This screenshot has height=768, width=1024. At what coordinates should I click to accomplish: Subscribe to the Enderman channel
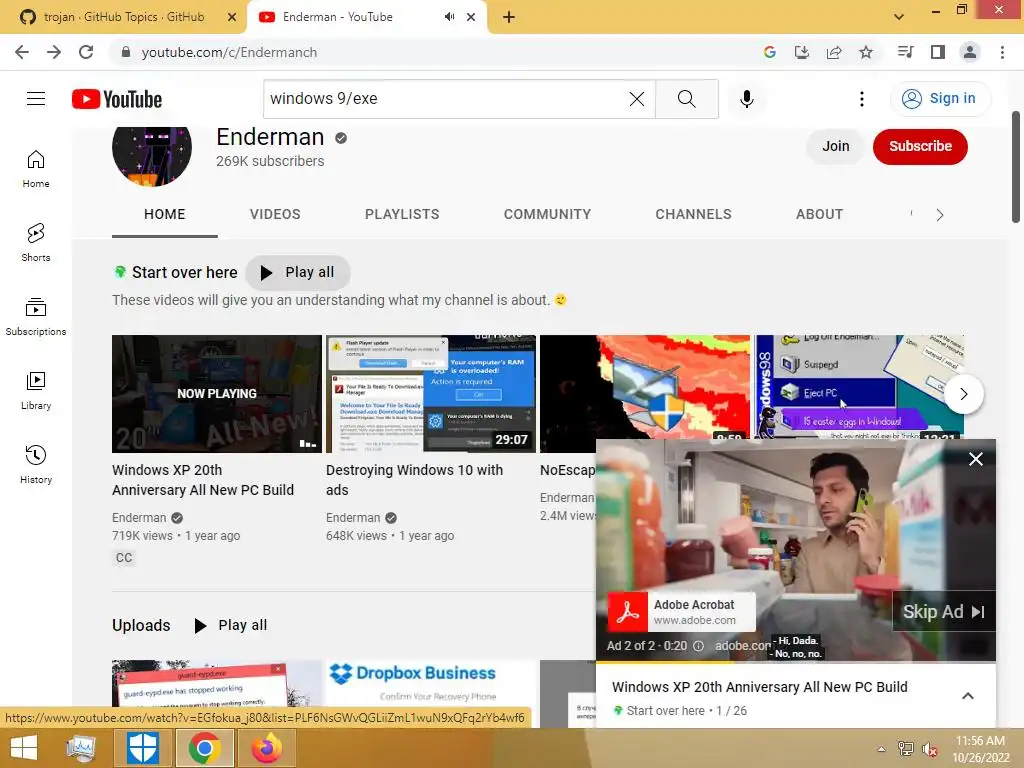pyautogui.click(x=920, y=146)
